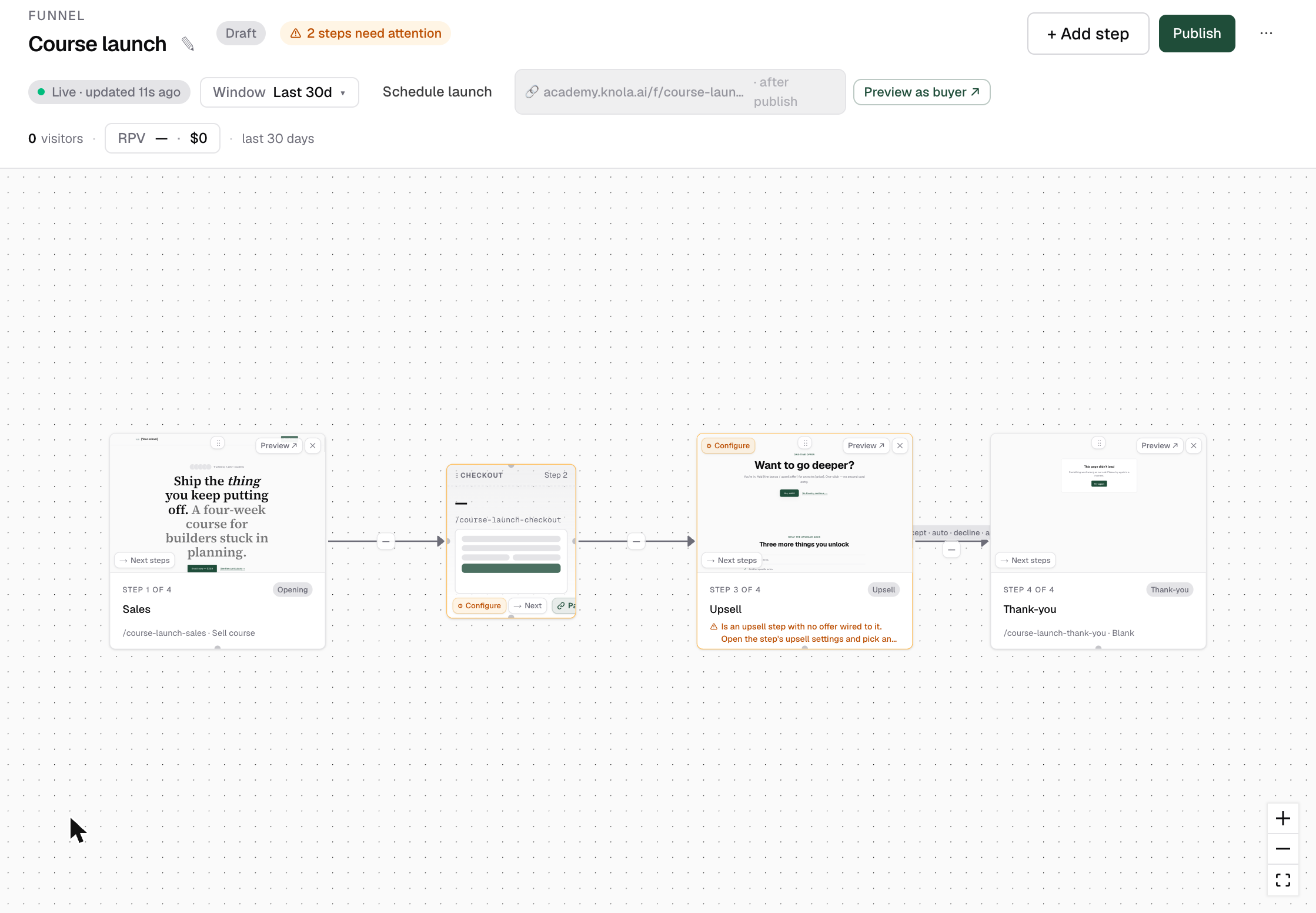The width and height of the screenshot is (1316, 913).
Task: Zoom in the canvas with the plus icon
Action: pos(1283,818)
